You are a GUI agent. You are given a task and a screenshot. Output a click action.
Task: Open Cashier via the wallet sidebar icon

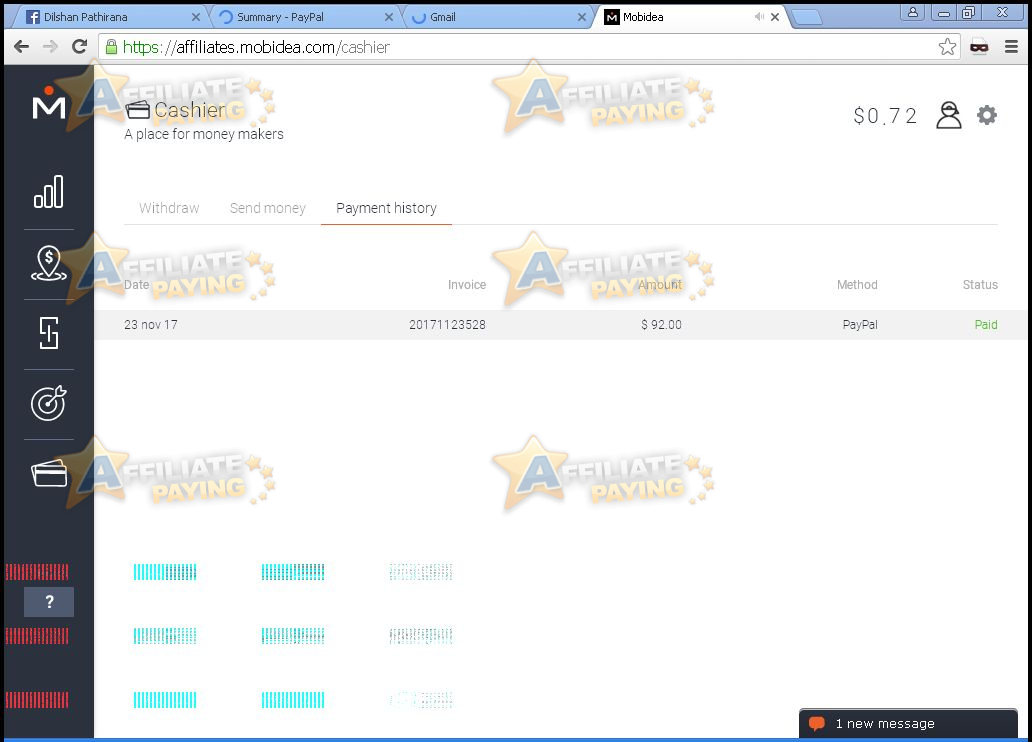pyautogui.click(x=48, y=473)
